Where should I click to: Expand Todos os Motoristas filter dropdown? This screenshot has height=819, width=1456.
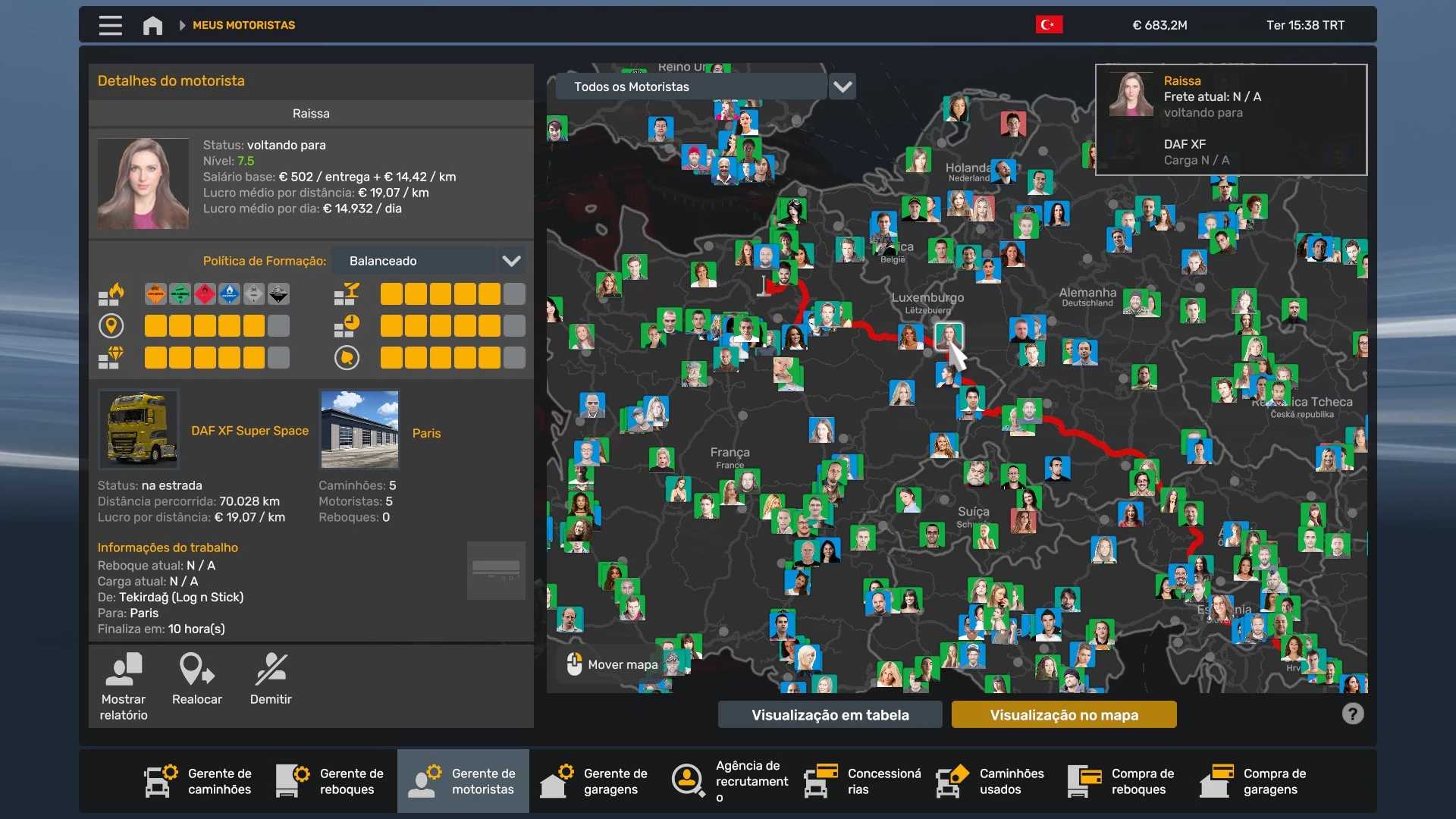click(x=843, y=86)
